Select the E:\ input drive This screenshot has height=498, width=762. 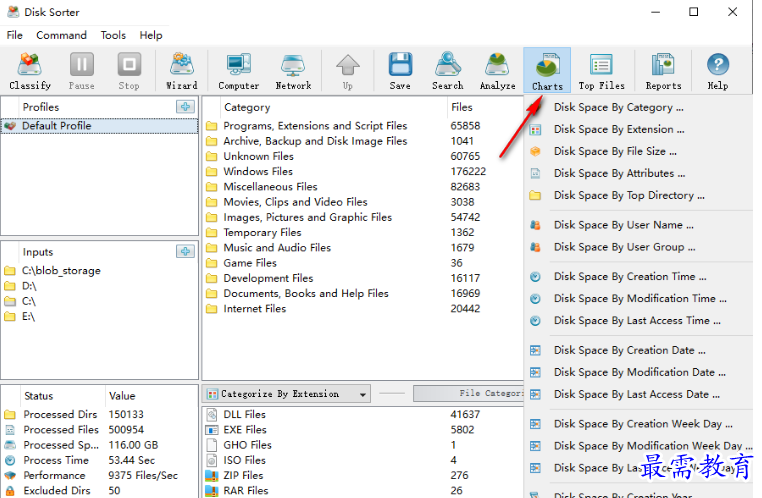click(x=20, y=316)
